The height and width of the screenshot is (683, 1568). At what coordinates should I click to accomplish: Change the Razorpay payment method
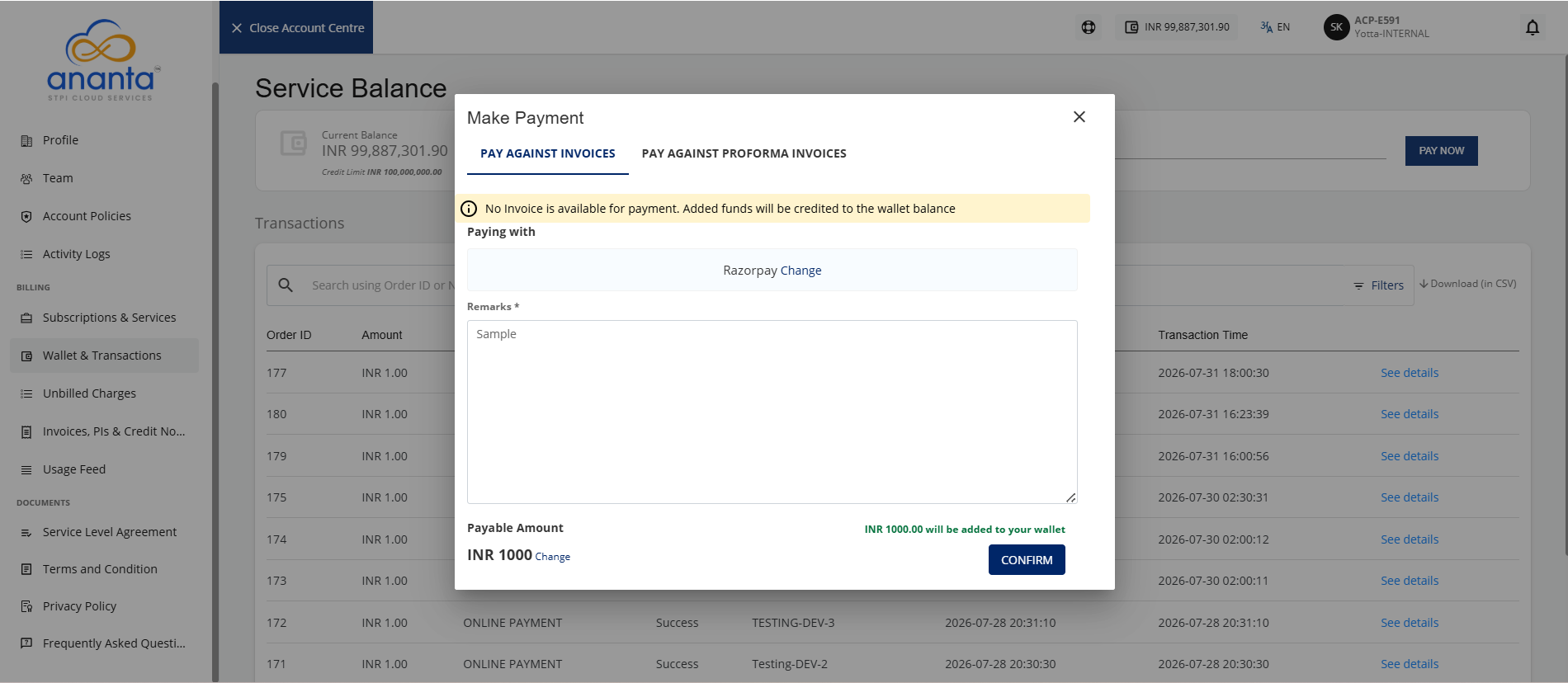tap(801, 271)
